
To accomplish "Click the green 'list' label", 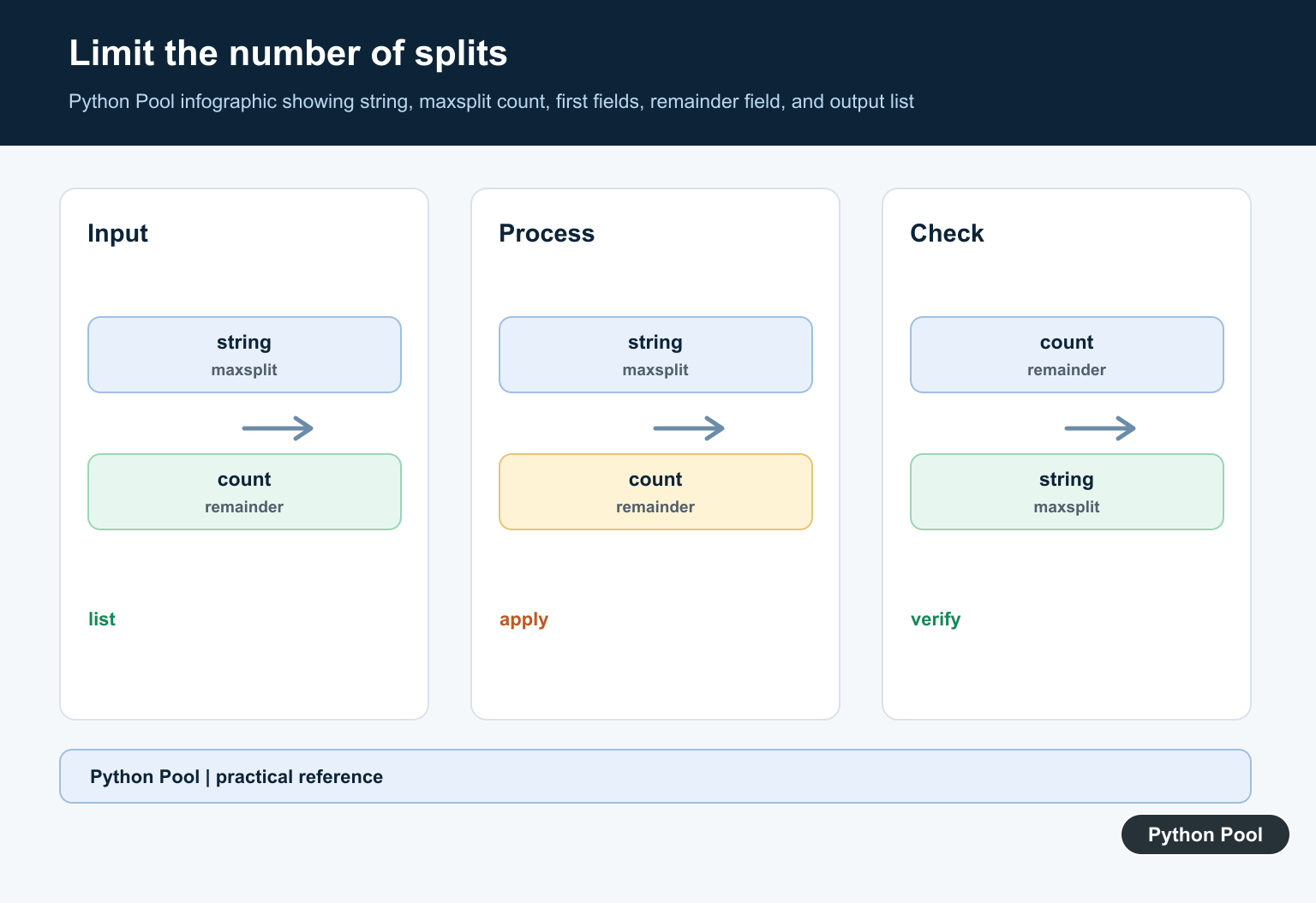I will coord(102,619).
